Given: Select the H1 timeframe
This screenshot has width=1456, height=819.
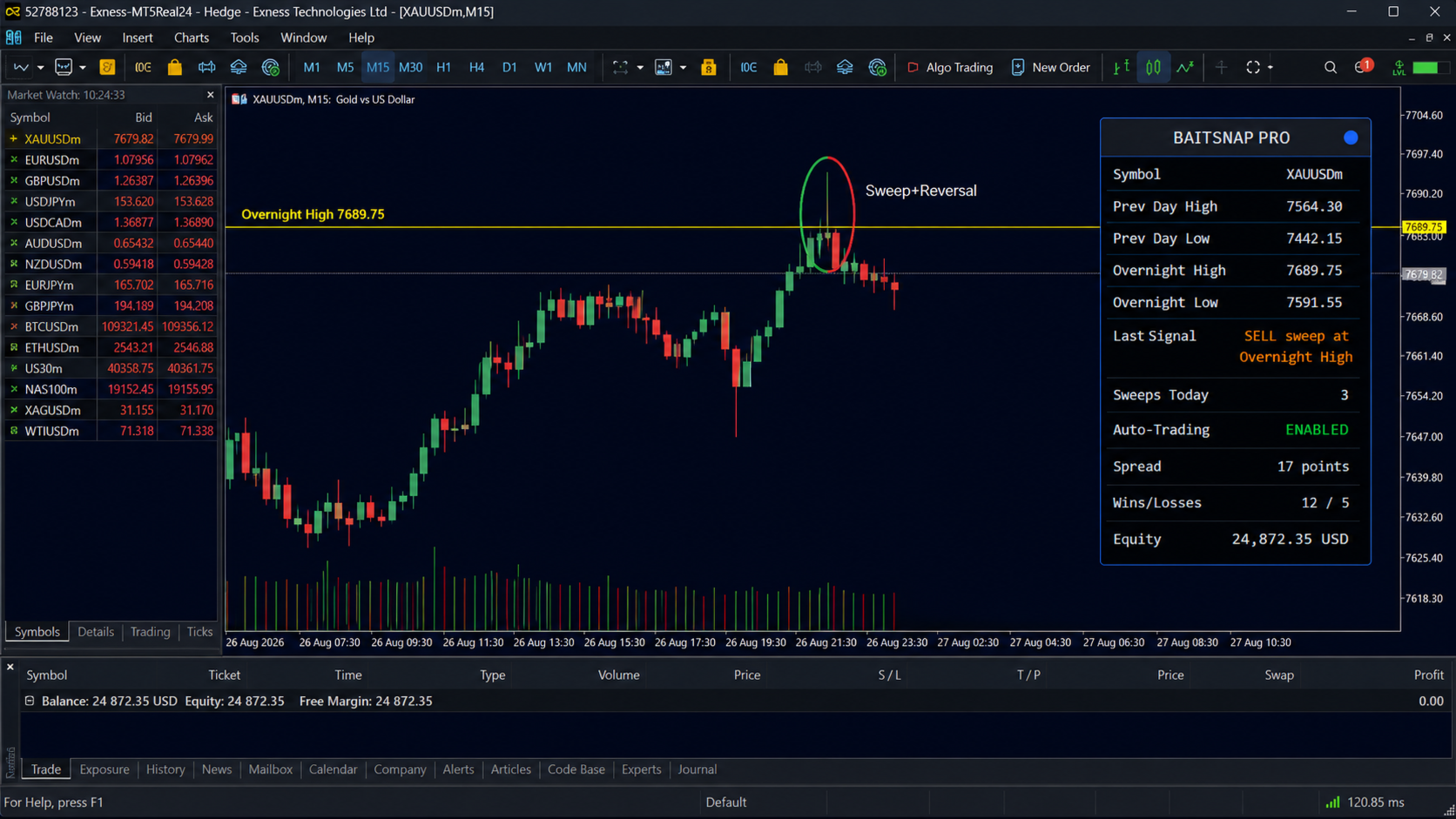Looking at the screenshot, I should (x=443, y=67).
